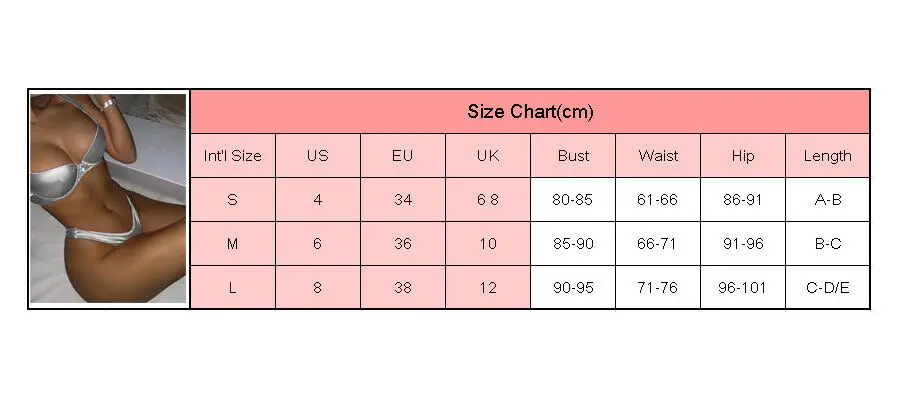Click the bust value 80-85
Screen dimensions: 900x400
click(x=572, y=199)
